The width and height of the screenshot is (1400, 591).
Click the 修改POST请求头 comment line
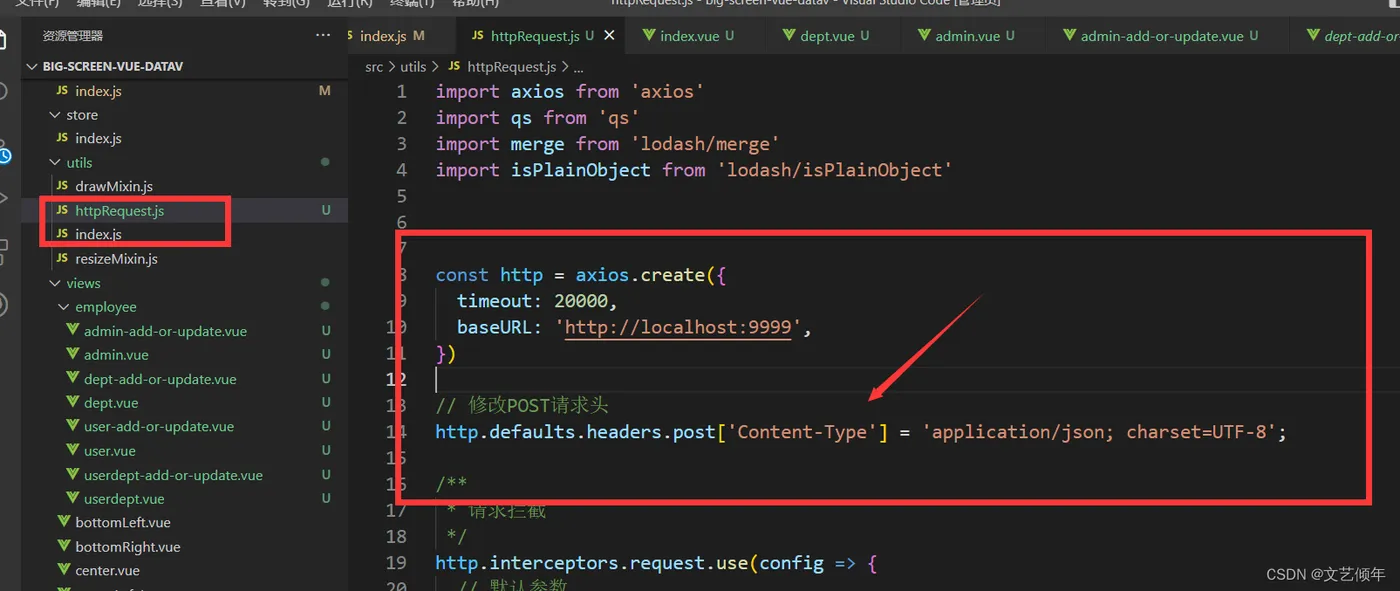click(522, 405)
